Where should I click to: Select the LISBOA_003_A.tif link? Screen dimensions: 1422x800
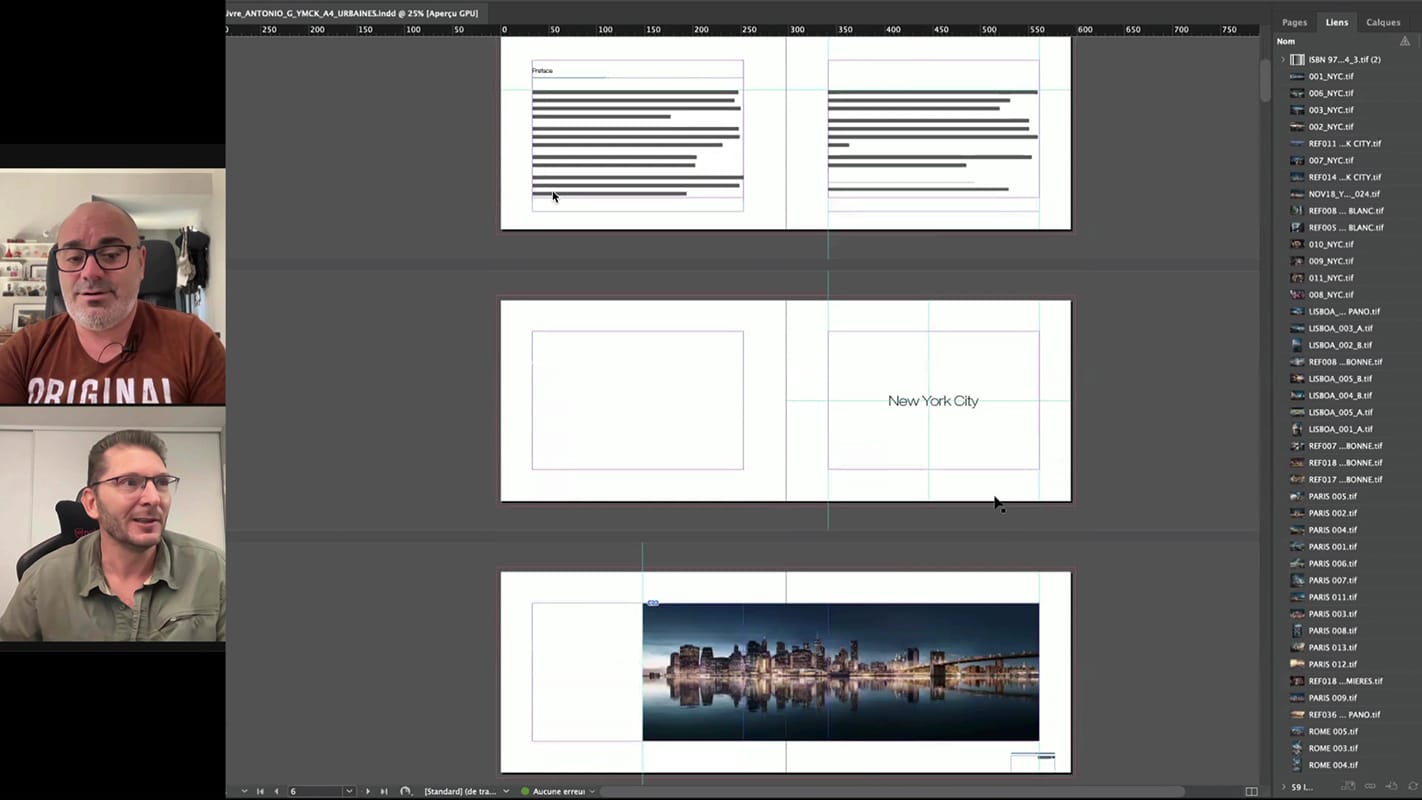pos(1342,328)
